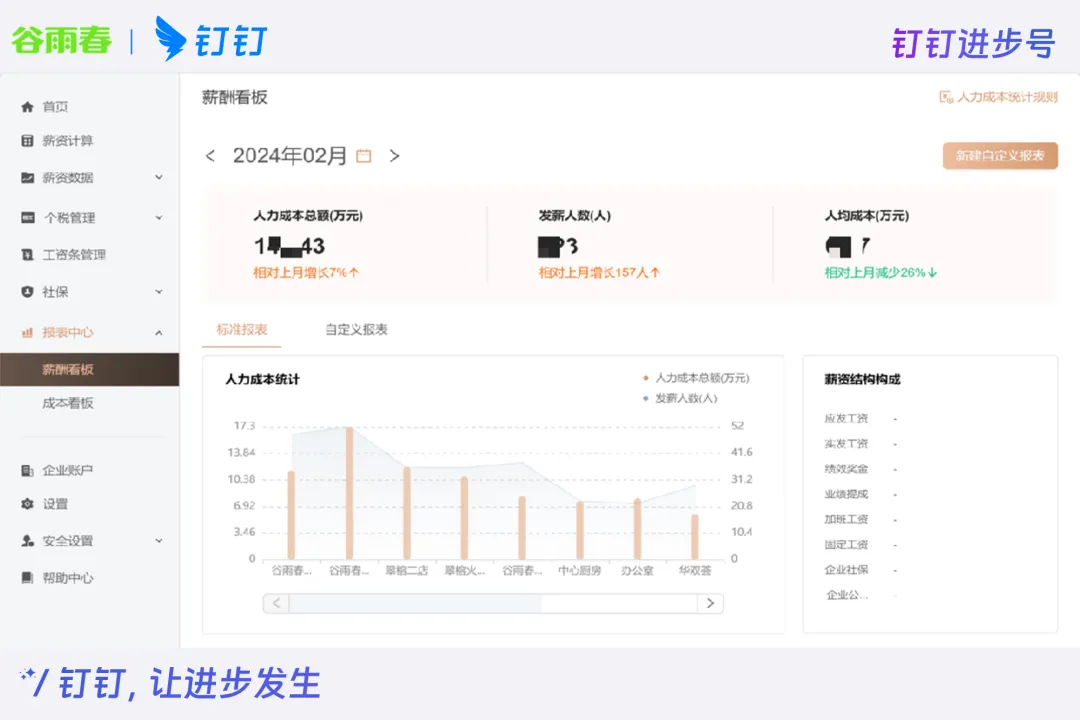Open the calendar date picker icon

364,156
